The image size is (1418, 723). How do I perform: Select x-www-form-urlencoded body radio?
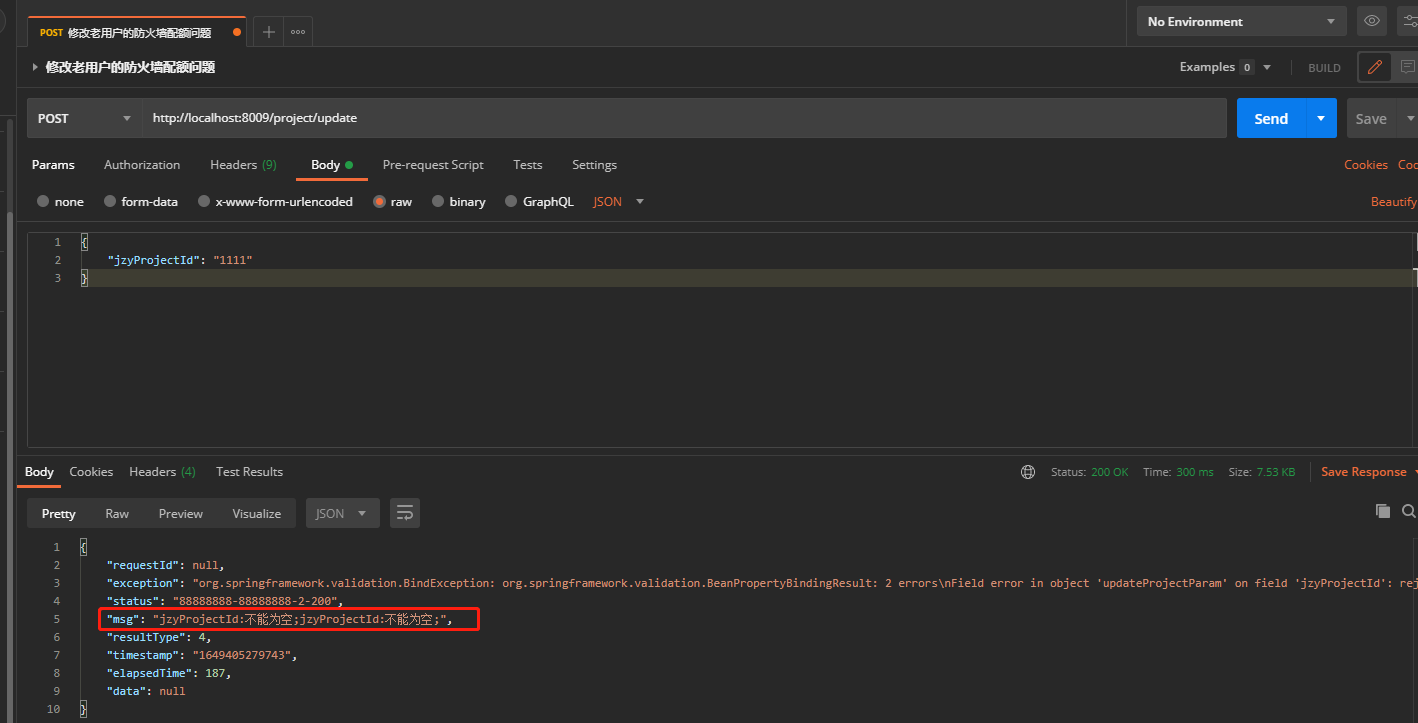coord(204,201)
